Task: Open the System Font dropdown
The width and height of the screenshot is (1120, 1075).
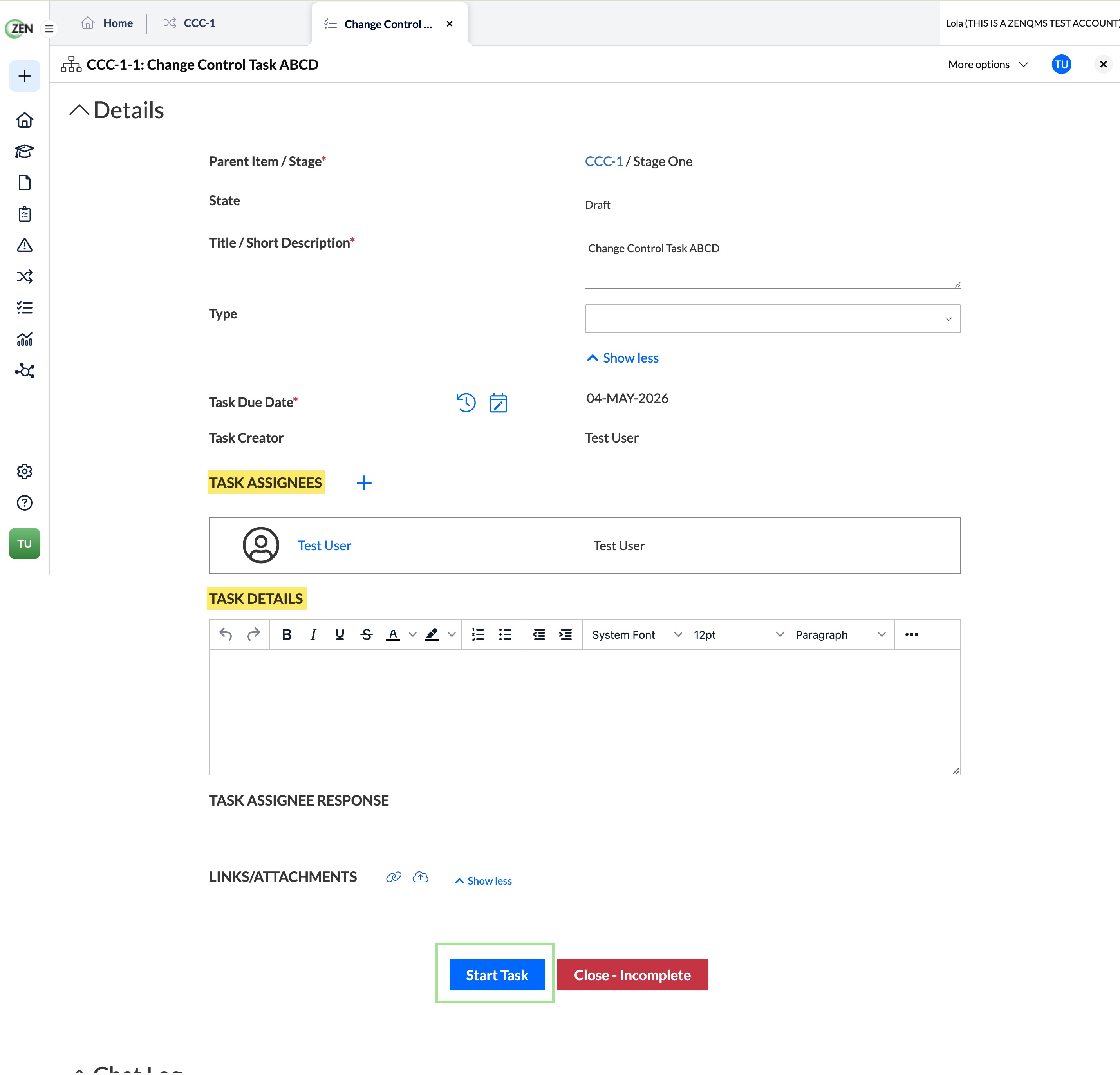Action: (x=637, y=634)
